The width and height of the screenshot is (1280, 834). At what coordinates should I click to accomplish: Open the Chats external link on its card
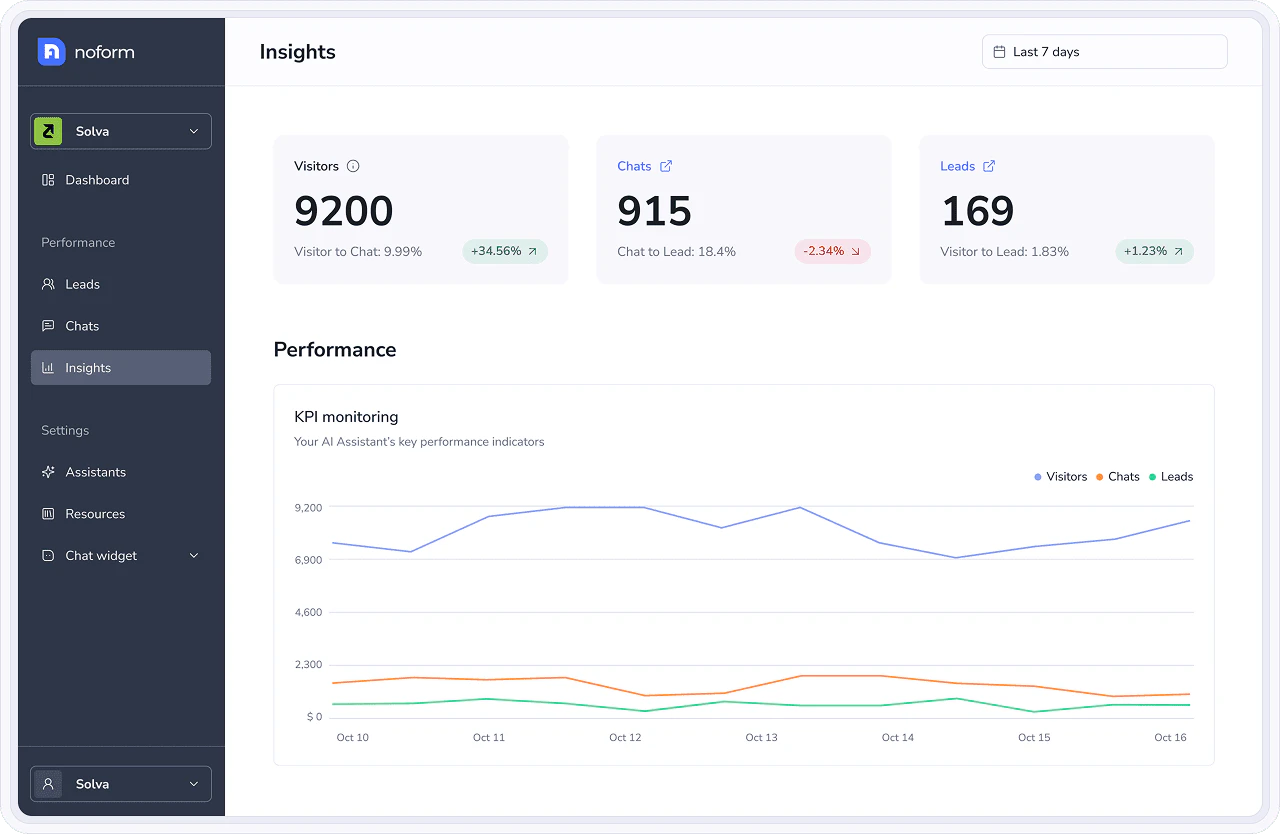(667, 166)
